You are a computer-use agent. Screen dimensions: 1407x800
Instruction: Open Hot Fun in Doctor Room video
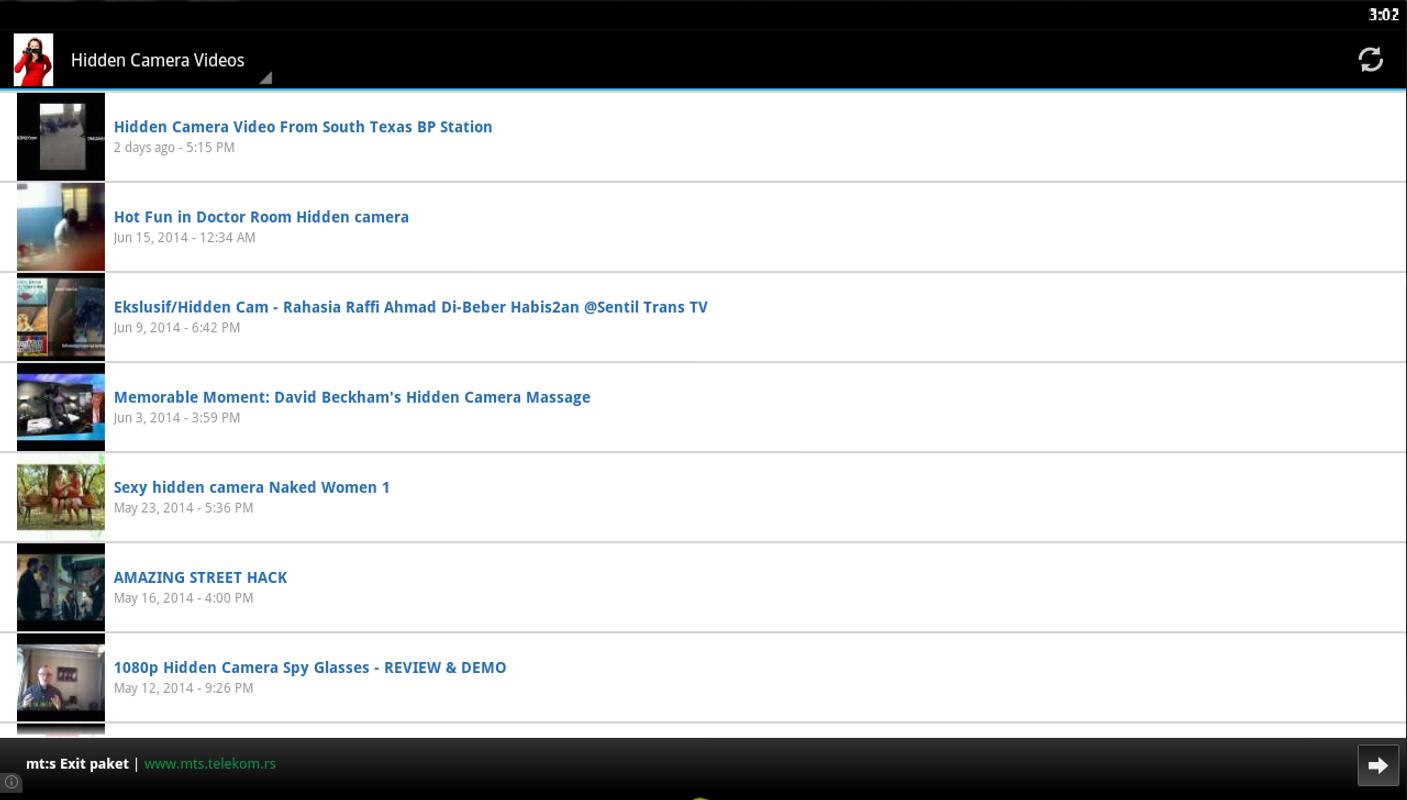261,217
